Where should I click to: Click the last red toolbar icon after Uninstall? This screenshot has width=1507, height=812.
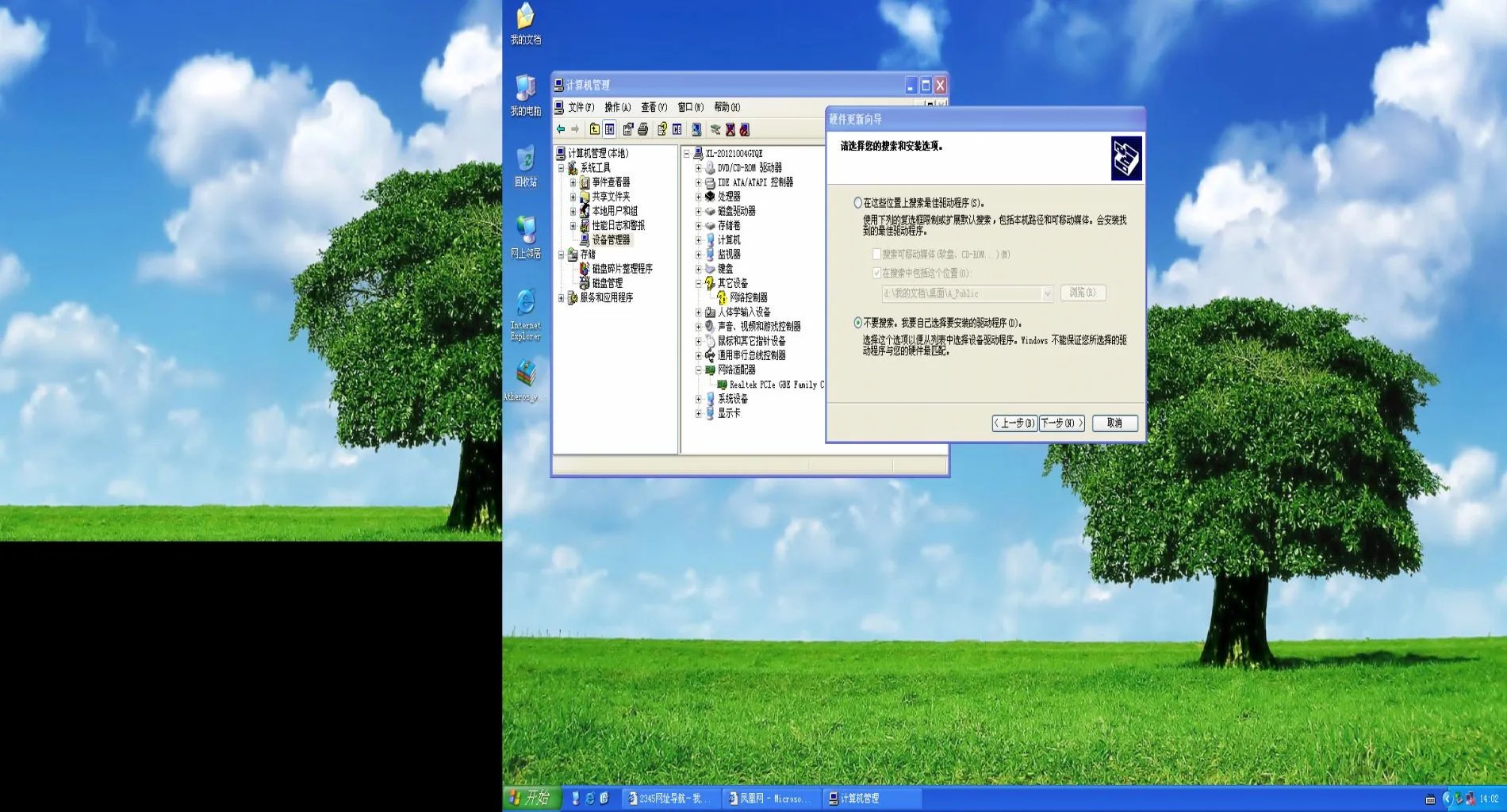[x=745, y=129]
